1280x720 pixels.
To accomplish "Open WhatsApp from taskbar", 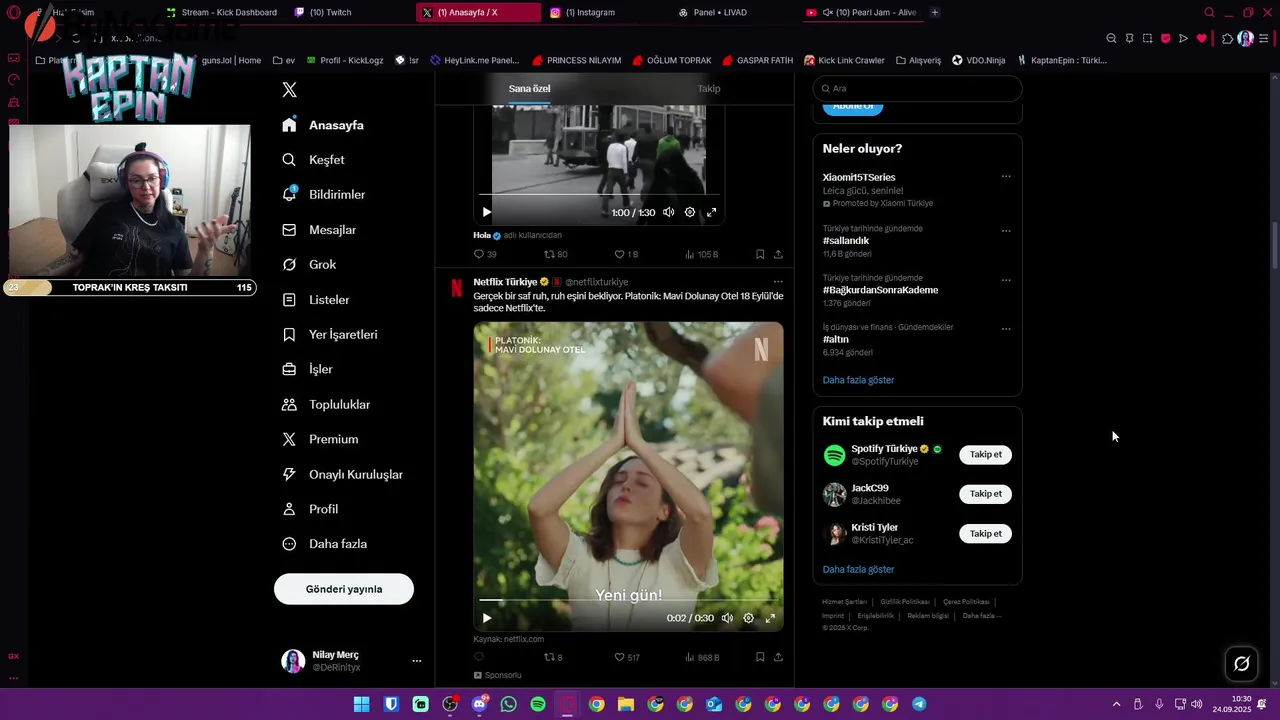I will (509, 704).
